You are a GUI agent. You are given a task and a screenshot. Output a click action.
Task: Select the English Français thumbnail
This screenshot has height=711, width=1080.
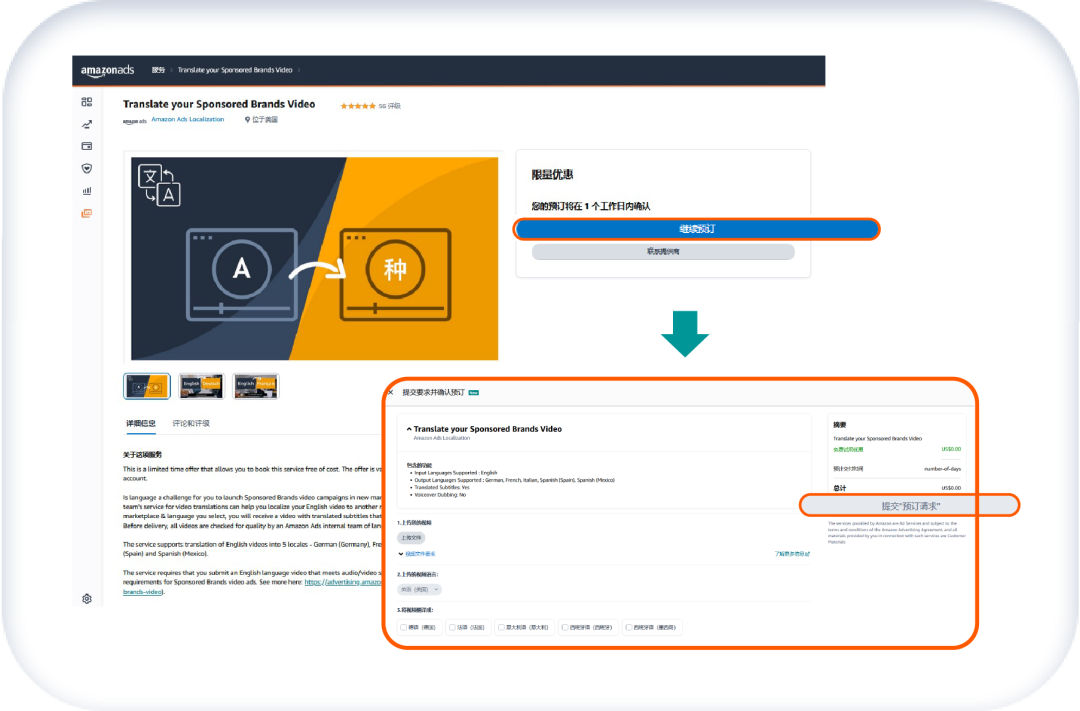256,387
